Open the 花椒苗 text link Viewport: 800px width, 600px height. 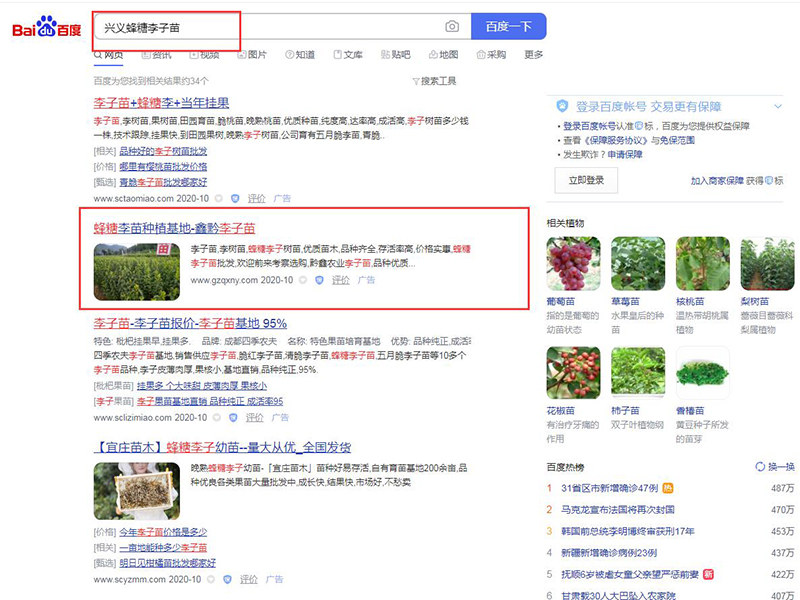(561, 411)
